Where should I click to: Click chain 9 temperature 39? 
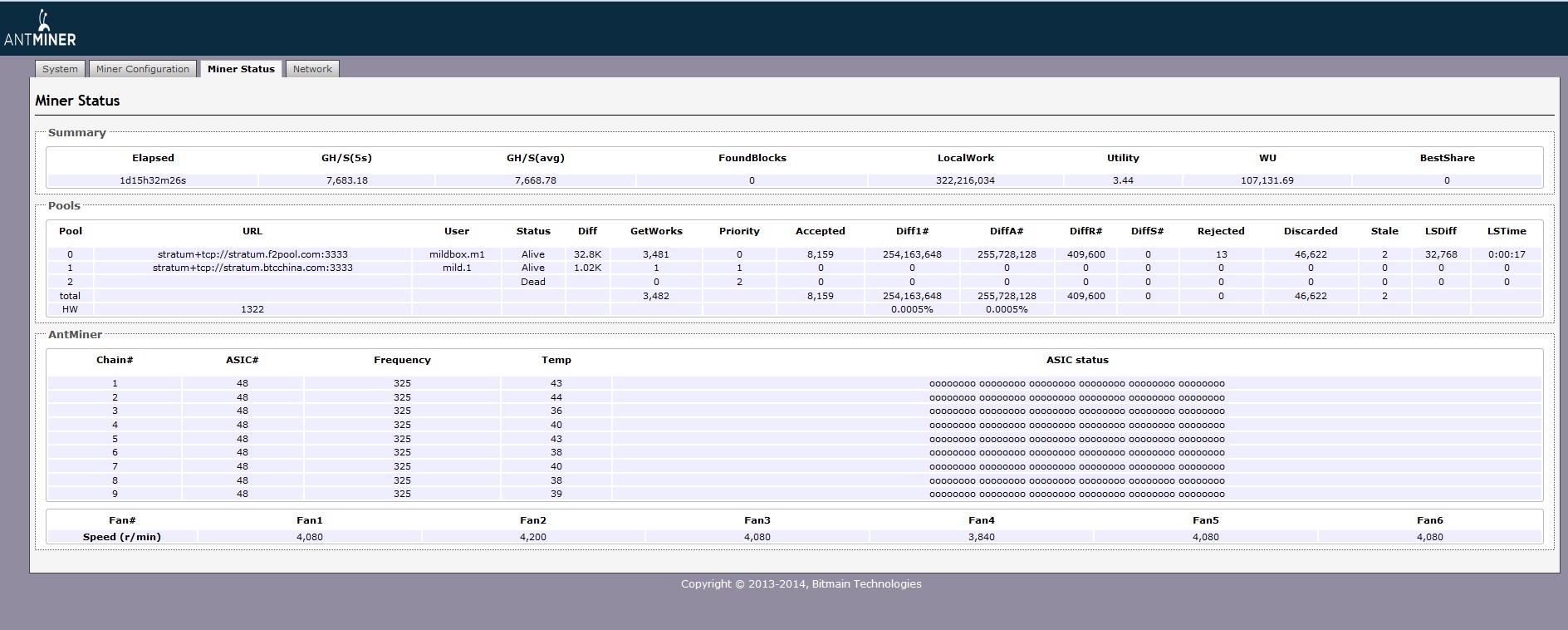(556, 494)
